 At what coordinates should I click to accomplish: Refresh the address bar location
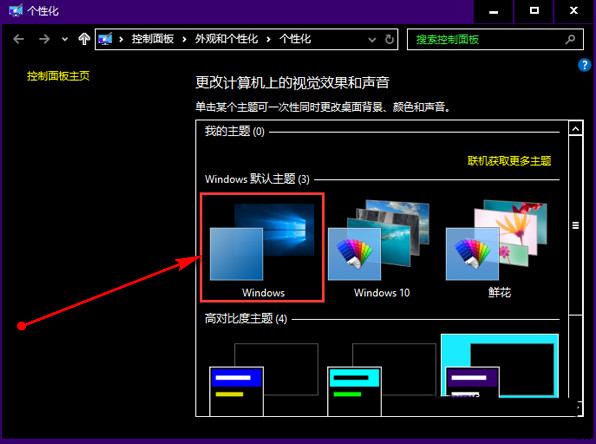click(x=389, y=39)
